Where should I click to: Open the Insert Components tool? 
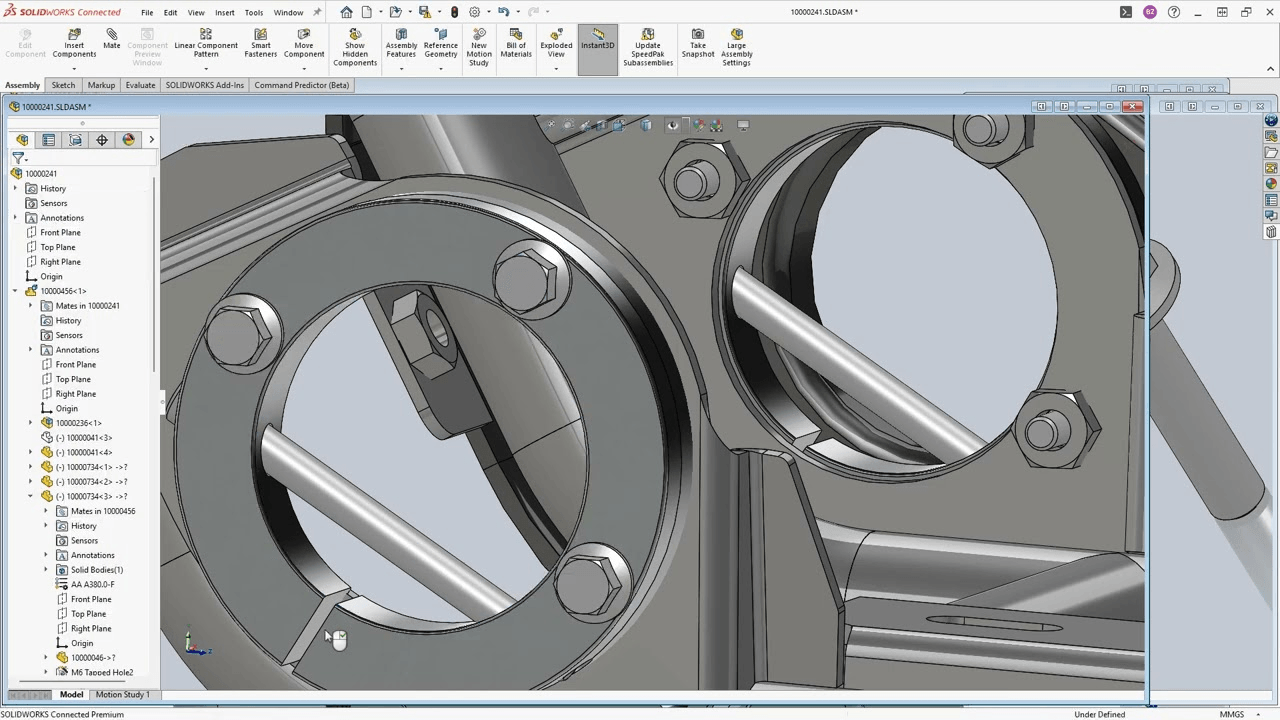pos(73,45)
